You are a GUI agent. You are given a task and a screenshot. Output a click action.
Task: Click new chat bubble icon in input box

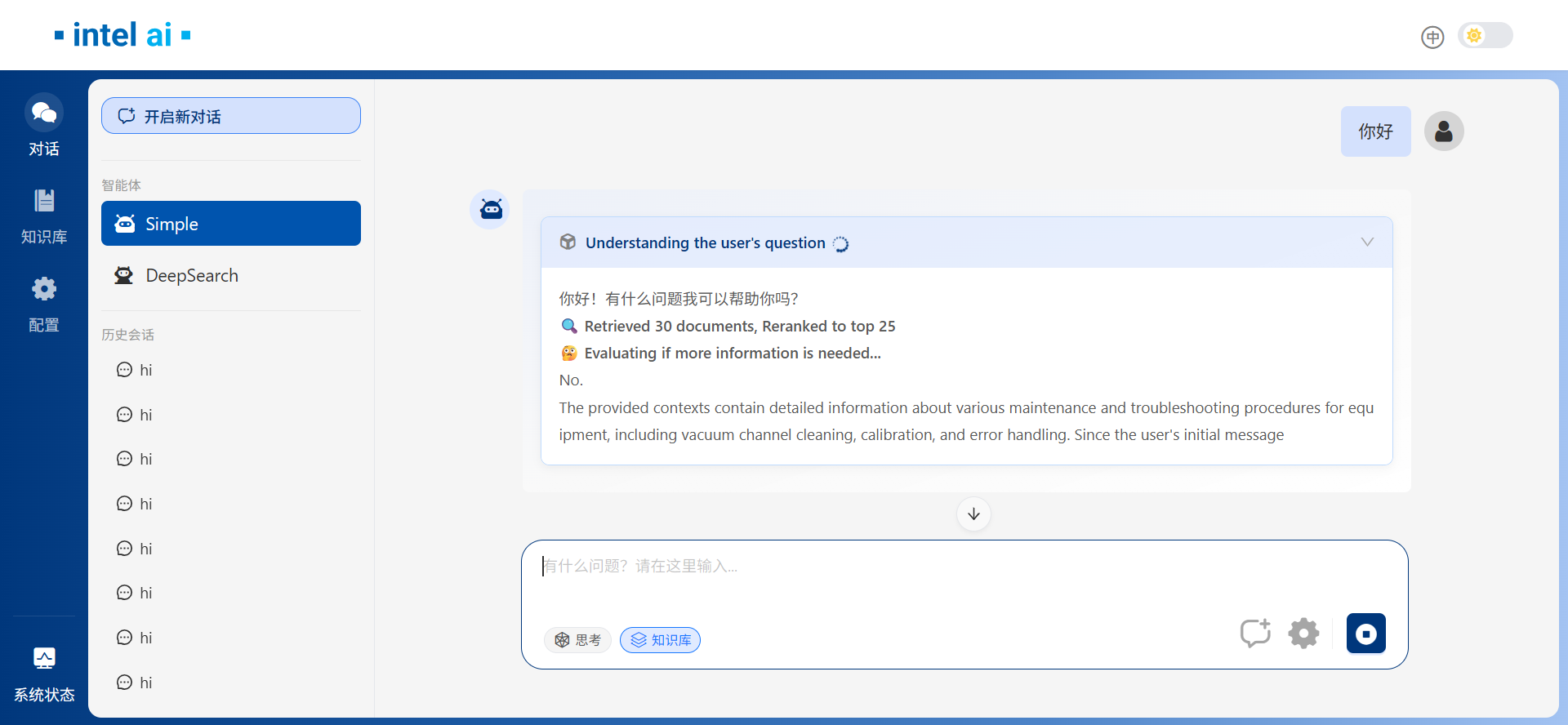pyautogui.click(x=1255, y=634)
